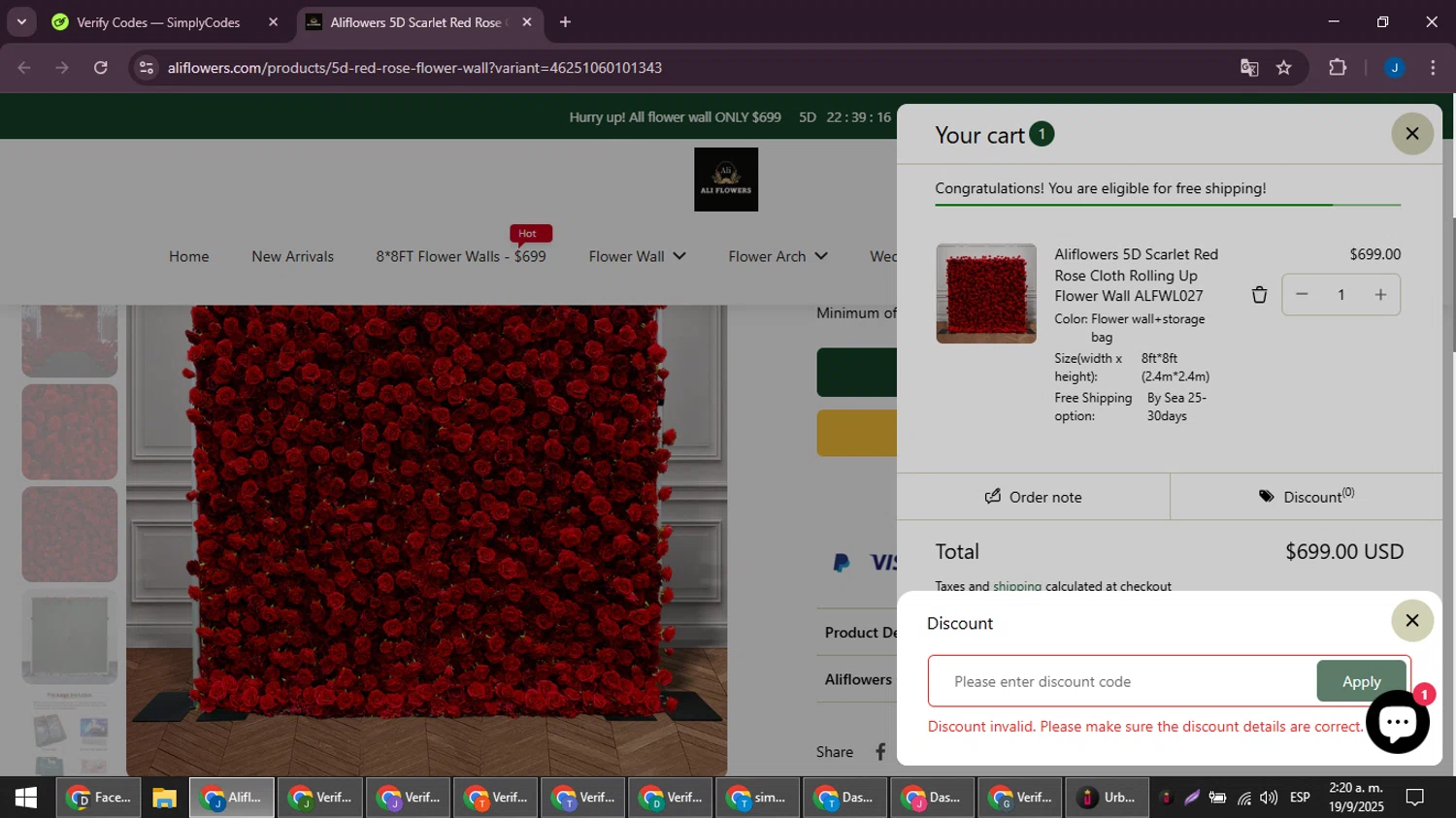
Task: Remove item with trash icon
Action: (1259, 295)
